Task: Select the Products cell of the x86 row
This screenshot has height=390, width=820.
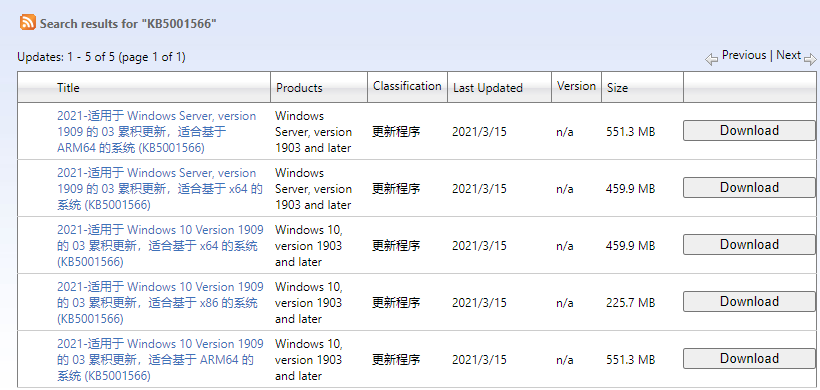Action: click(x=309, y=303)
